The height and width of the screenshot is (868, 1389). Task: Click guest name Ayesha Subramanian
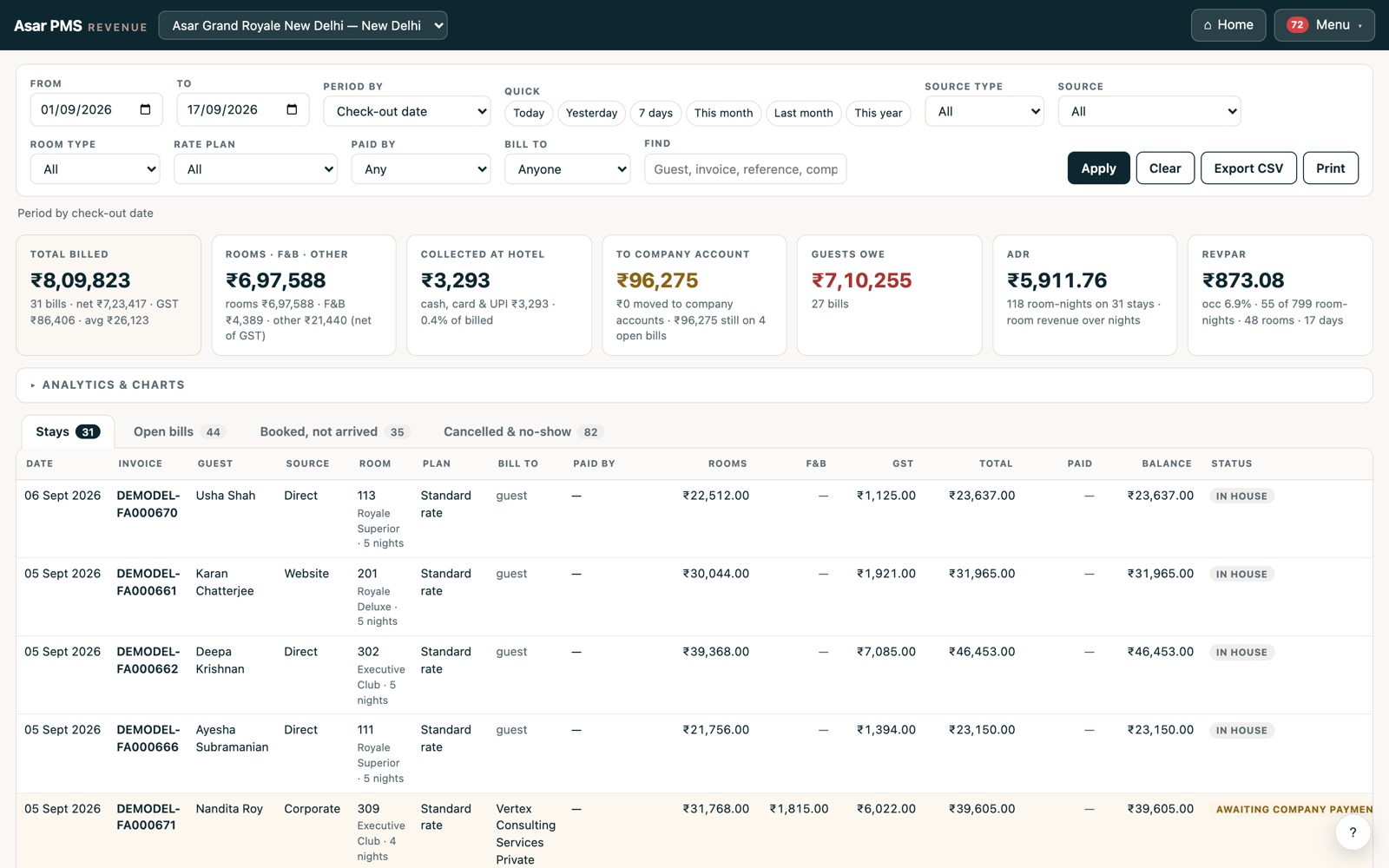(x=233, y=739)
